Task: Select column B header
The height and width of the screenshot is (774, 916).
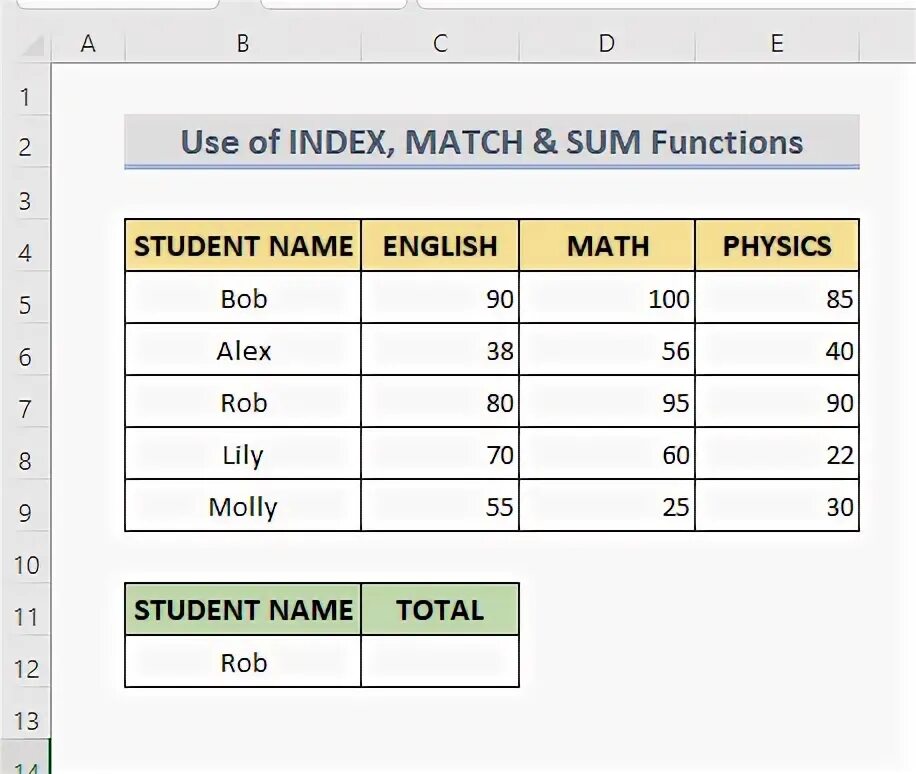Action: (243, 44)
